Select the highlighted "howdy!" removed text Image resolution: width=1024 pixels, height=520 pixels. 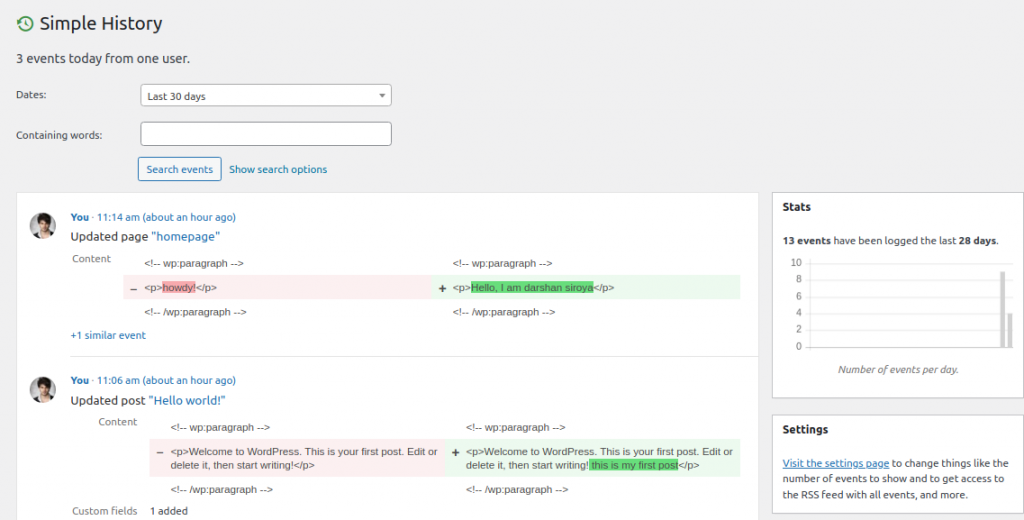coord(179,287)
